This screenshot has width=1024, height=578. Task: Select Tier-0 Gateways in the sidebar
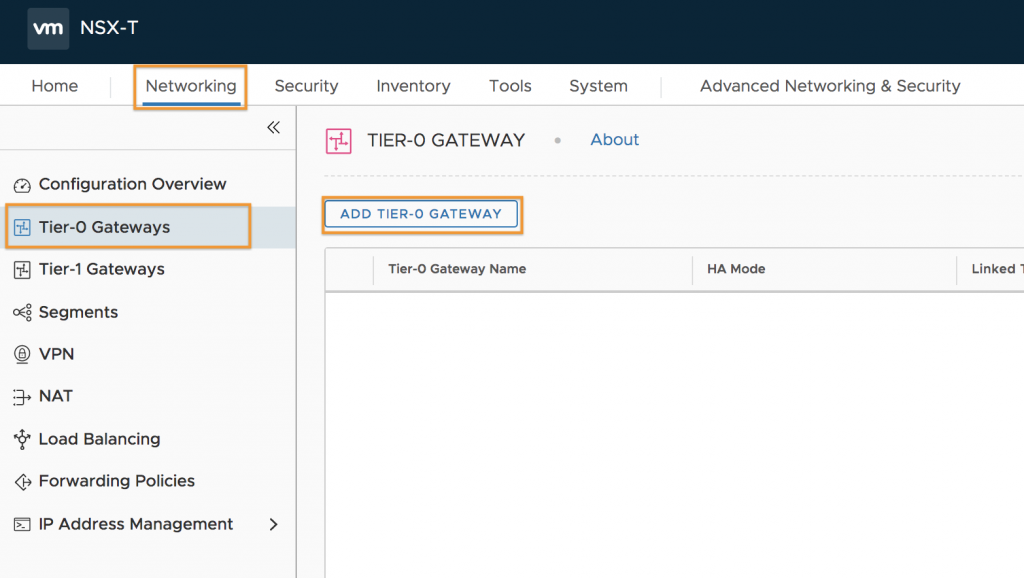tap(104, 227)
